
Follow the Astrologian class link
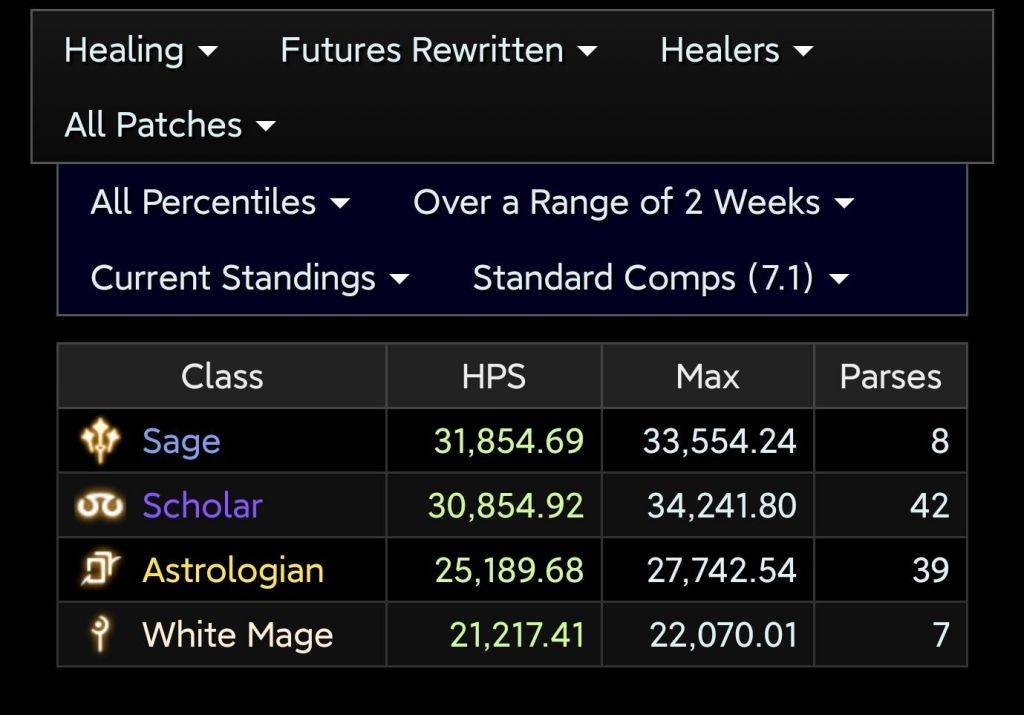click(233, 570)
